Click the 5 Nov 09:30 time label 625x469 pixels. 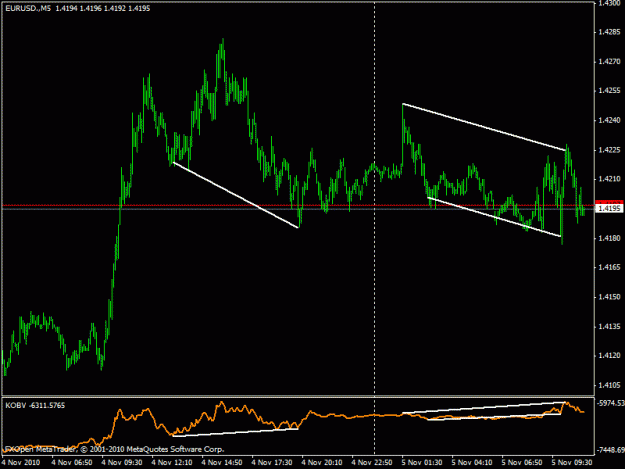(572, 462)
